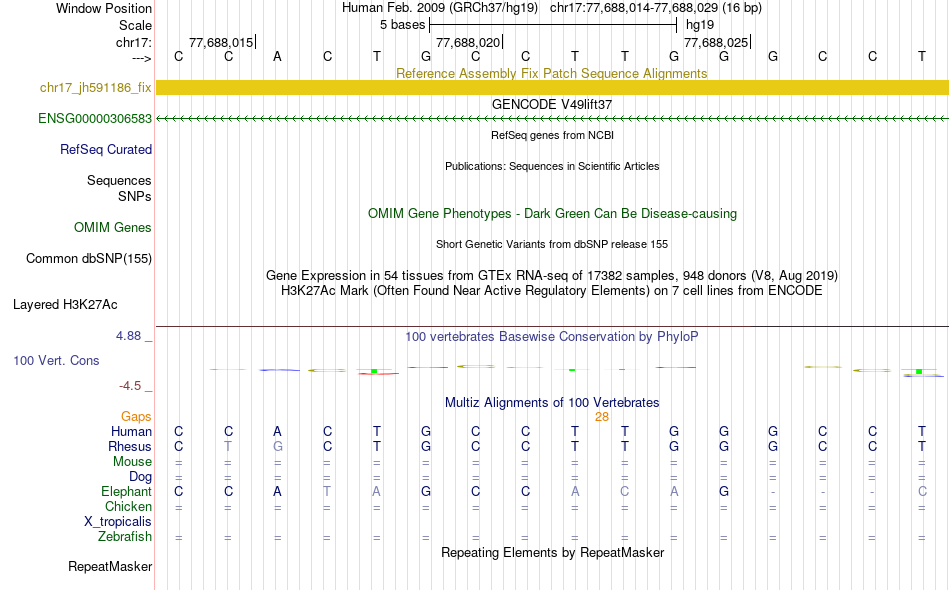Viewport: 950px width, 590px height.
Task: Open the ENSG00000306583 gene label
Action: tap(95, 119)
